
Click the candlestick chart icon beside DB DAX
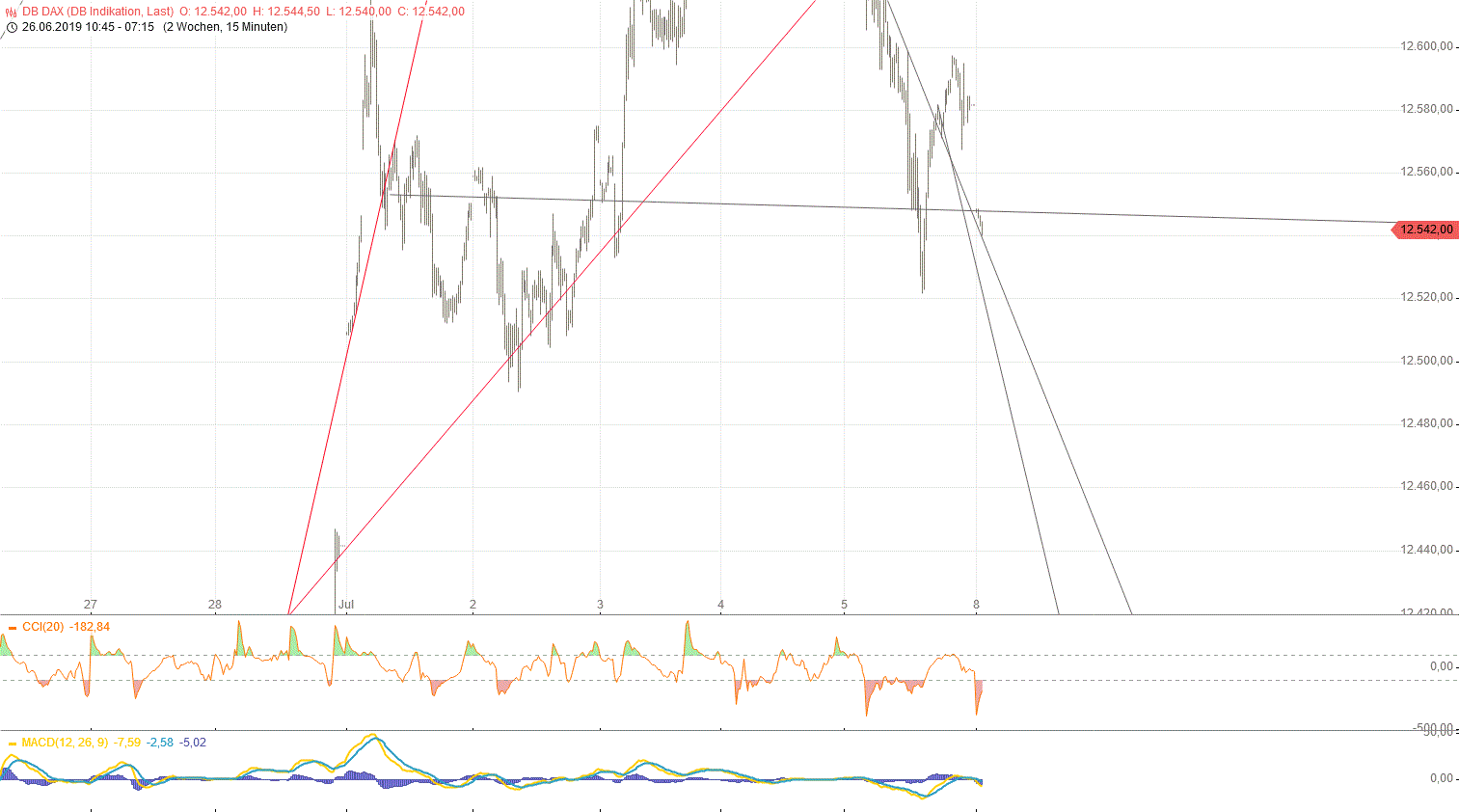point(12,12)
